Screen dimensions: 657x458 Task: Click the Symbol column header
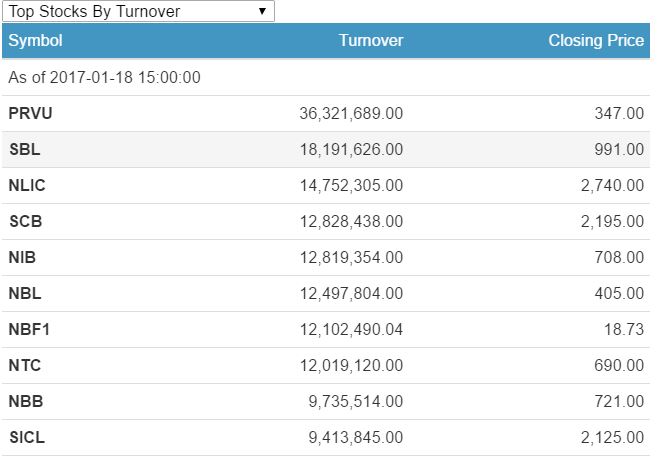(x=35, y=41)
